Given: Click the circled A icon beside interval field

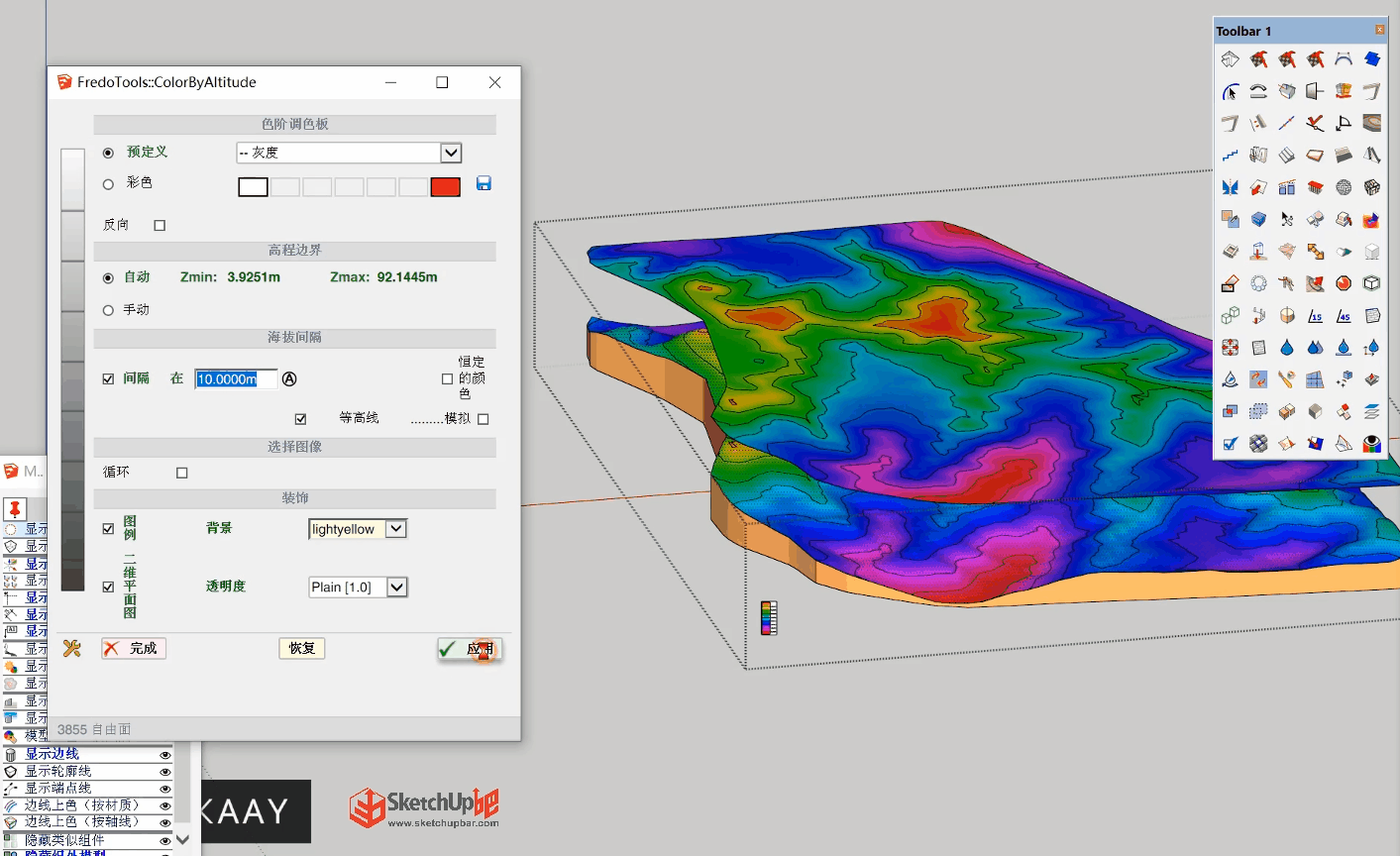Looking at the screenshot, I should click(x=289, y=379).
